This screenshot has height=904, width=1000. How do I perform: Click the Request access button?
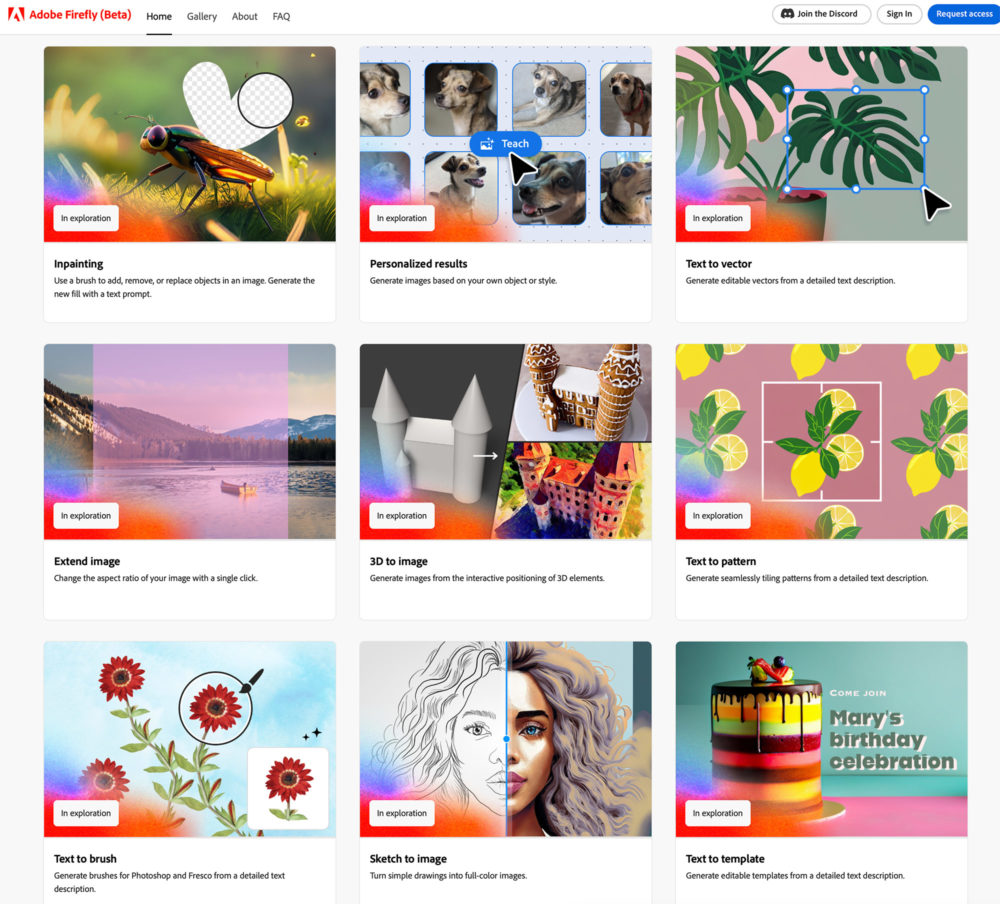(964, 14)
